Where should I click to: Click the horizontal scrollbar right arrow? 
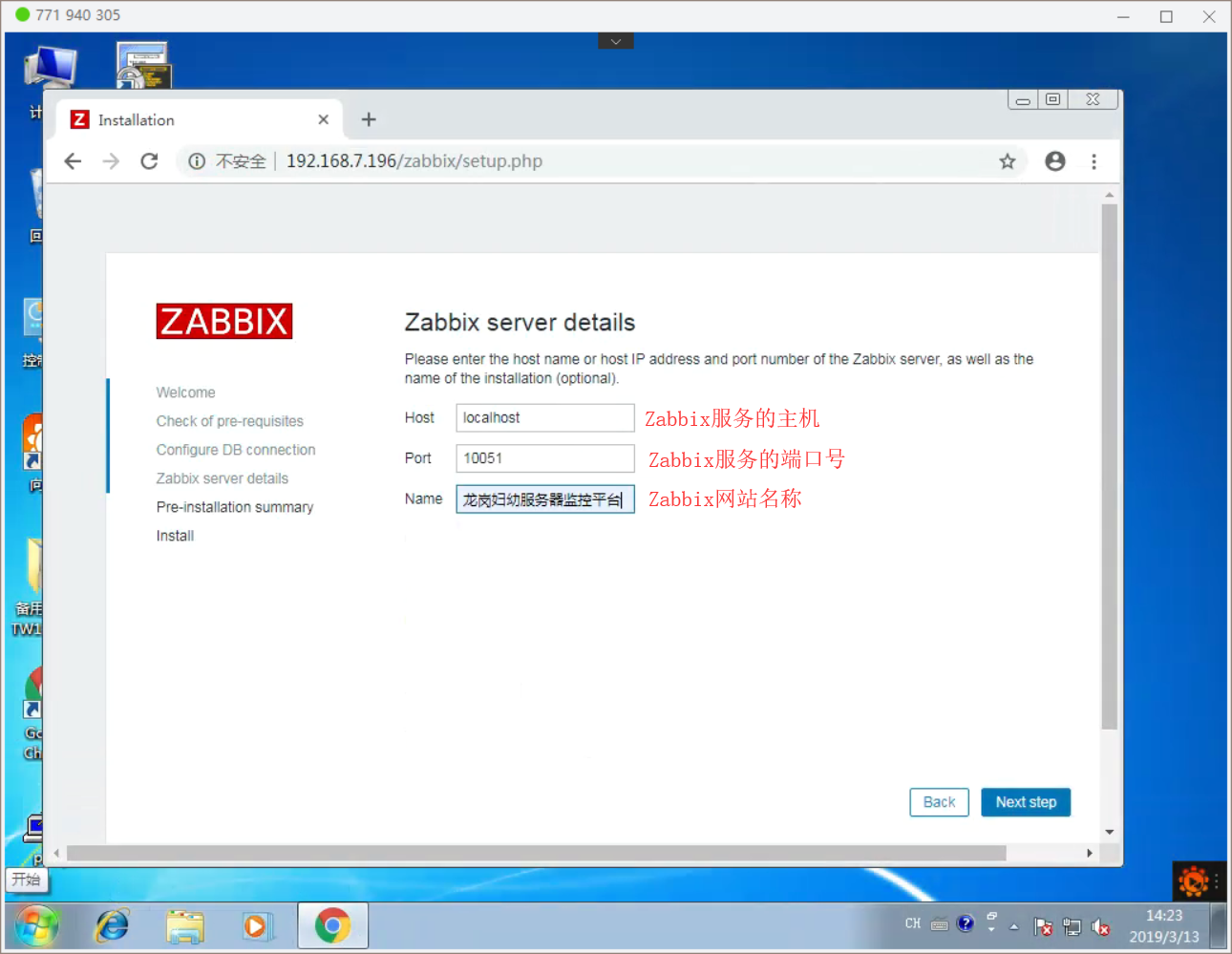(1090, 853)
